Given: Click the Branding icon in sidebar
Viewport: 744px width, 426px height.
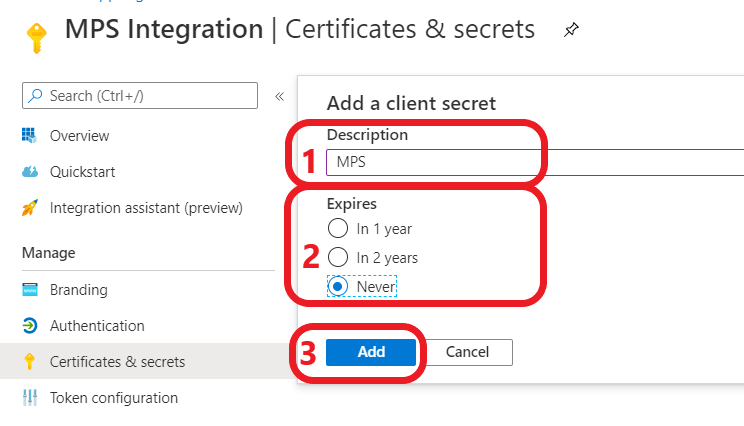Looking at the screenshot, I should [30, 290].
